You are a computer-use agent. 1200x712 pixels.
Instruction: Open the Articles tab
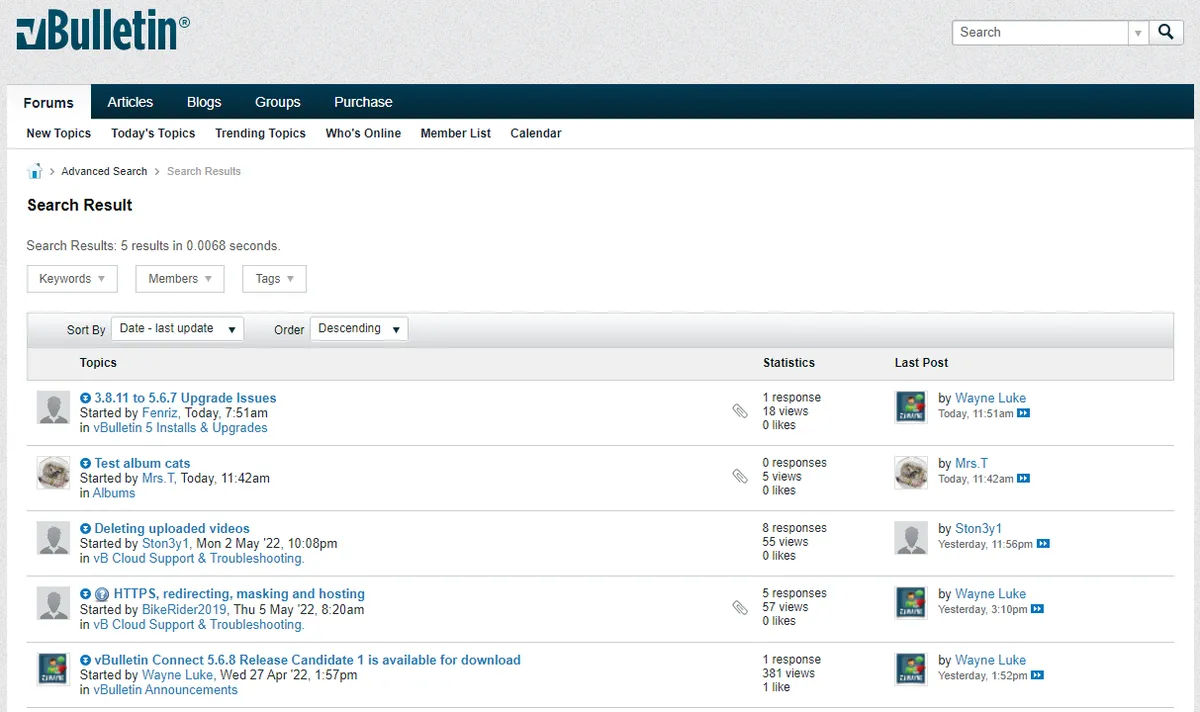(130, 102)
